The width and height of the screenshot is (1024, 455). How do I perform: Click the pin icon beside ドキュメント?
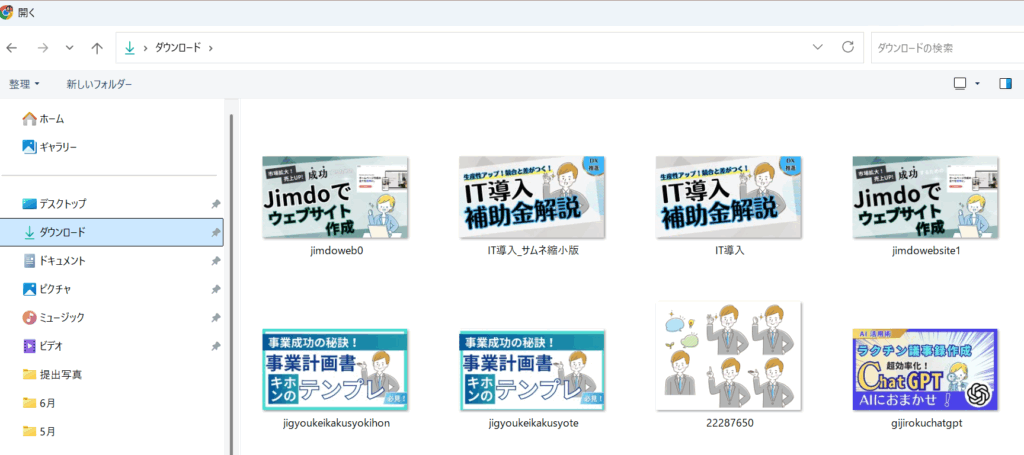click(x=216, y=260)
